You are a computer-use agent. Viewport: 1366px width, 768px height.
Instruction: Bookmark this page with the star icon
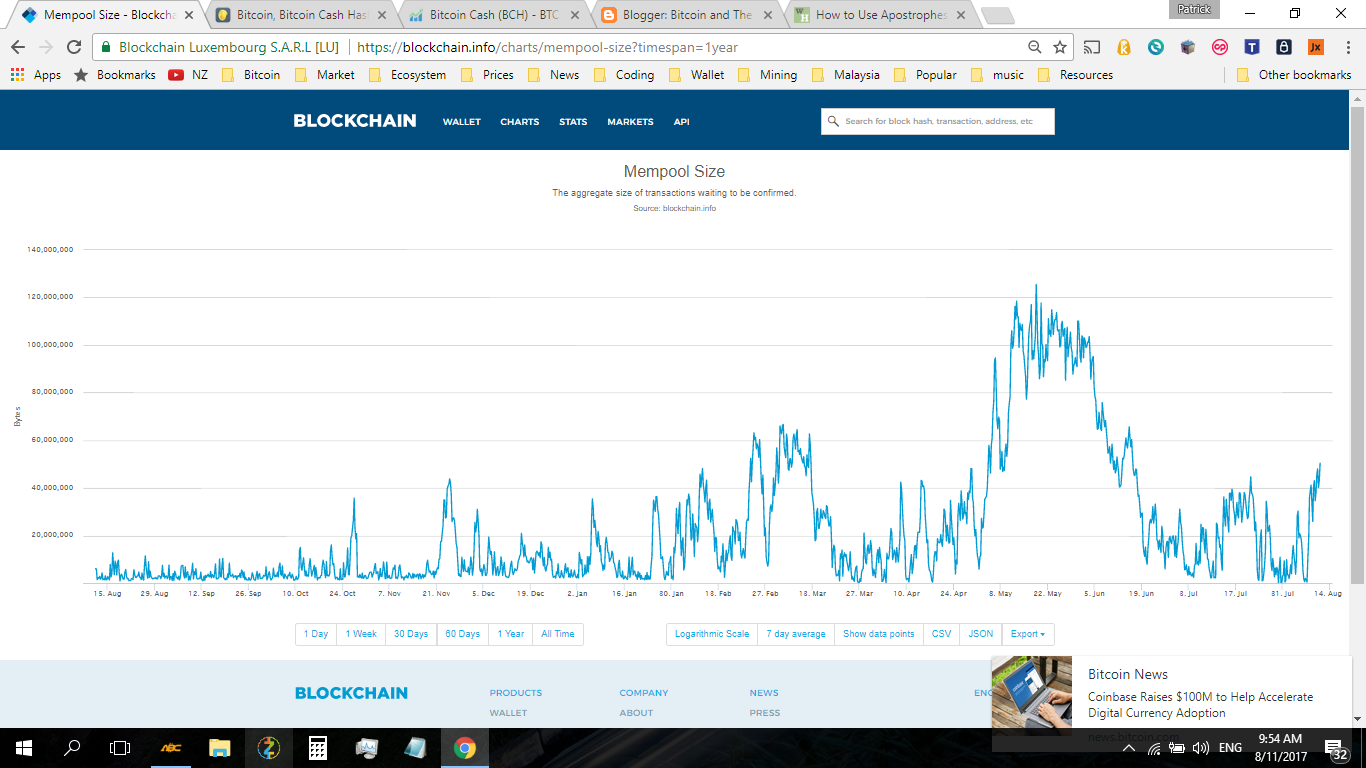pos(1060,47)
